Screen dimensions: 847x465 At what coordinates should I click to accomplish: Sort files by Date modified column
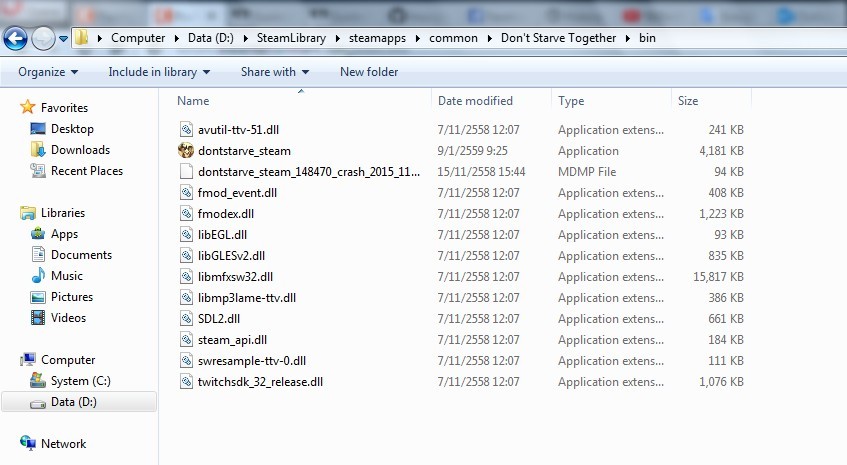tap(475, 101)
